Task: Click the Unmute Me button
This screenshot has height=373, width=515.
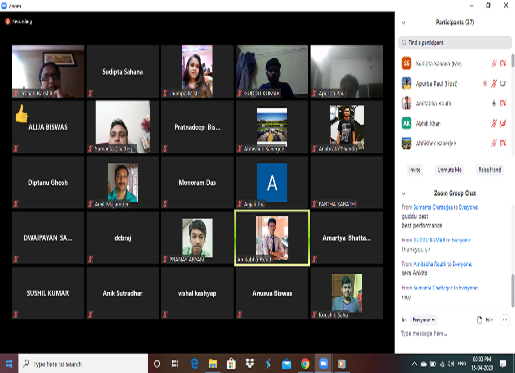Action: pyautogui.click(x=449, y=170)
